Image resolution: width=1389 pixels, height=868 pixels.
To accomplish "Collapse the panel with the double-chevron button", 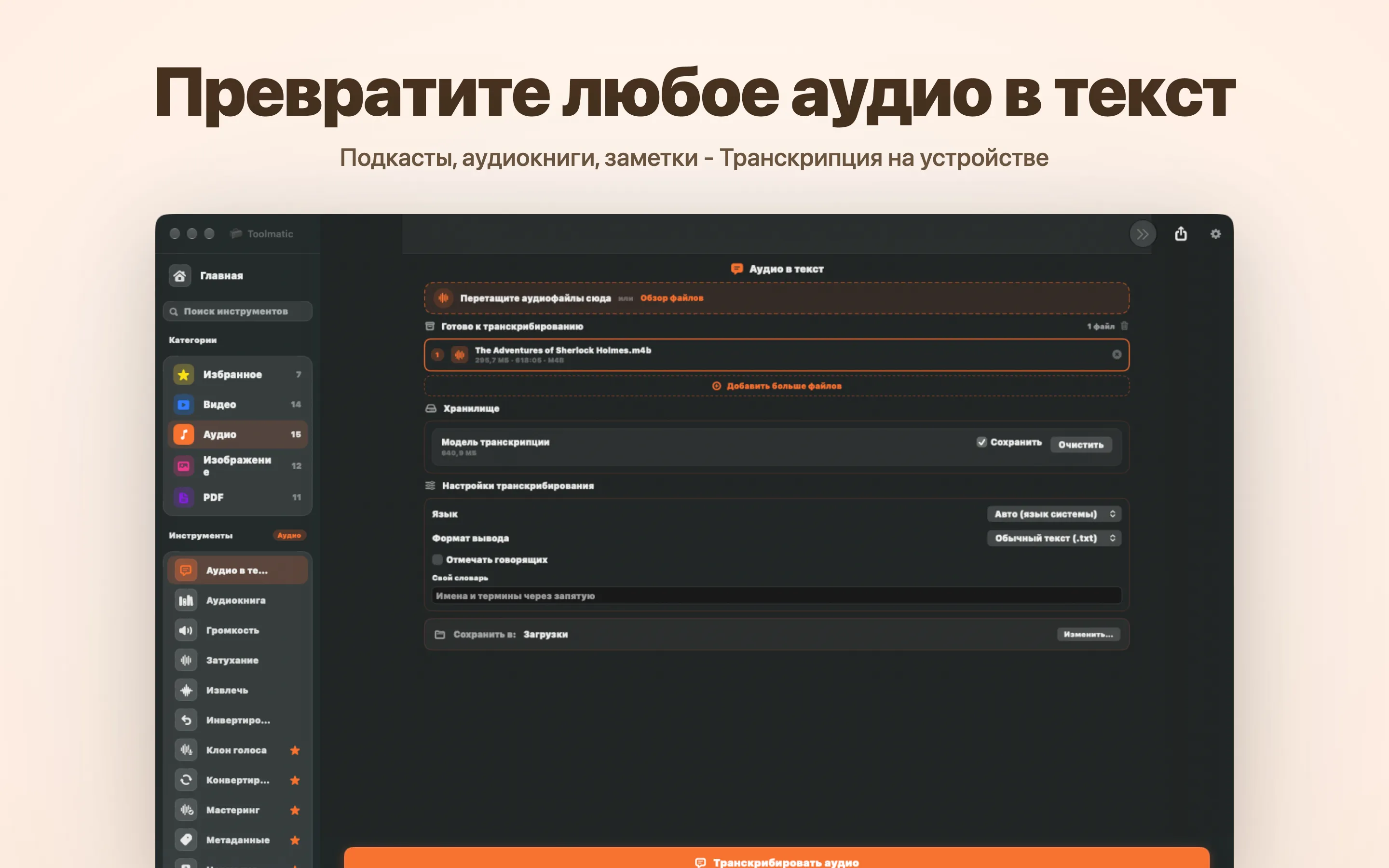I will (1142, 234).
